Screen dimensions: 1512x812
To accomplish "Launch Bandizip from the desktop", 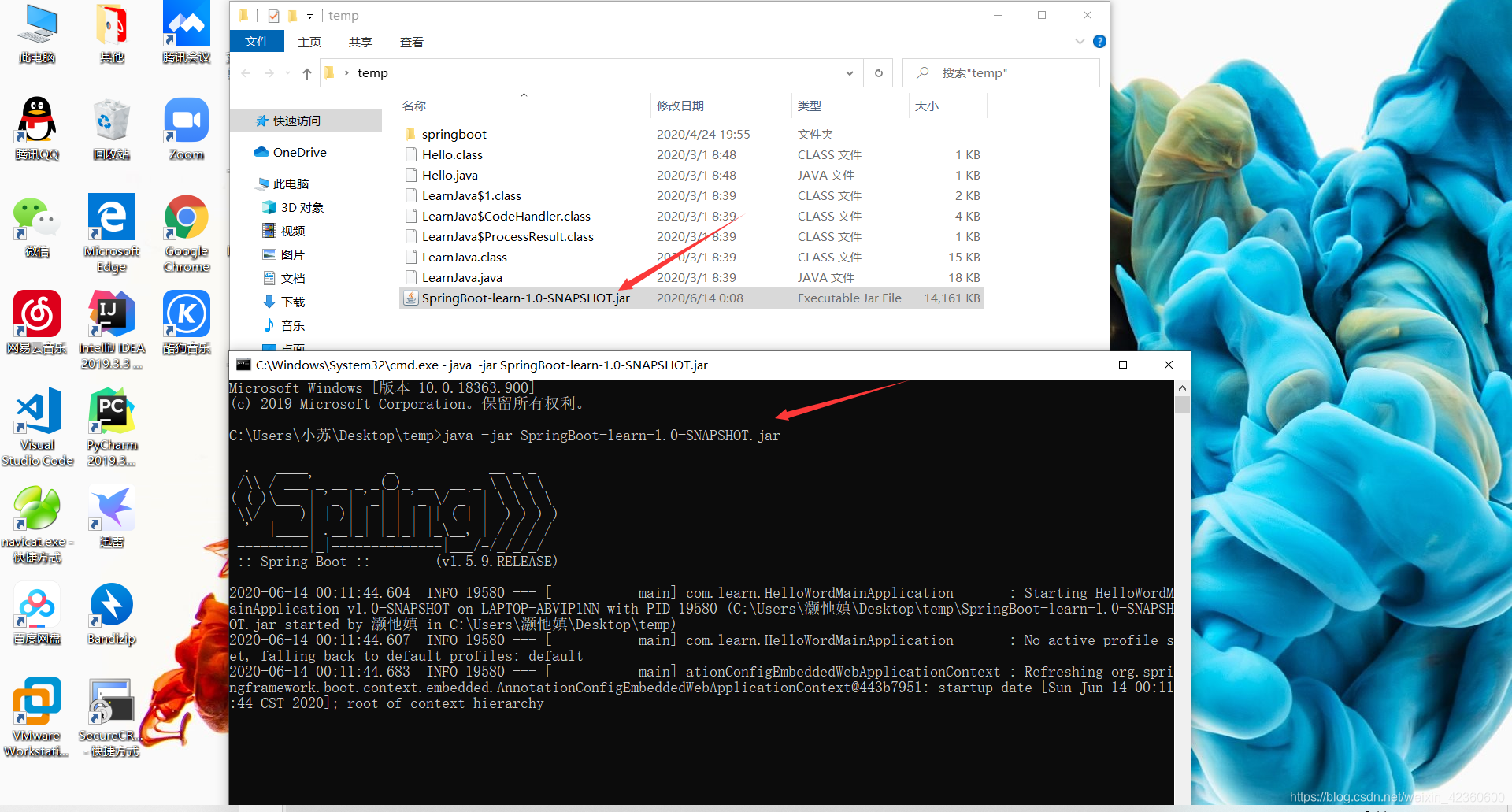I will 112,614.
